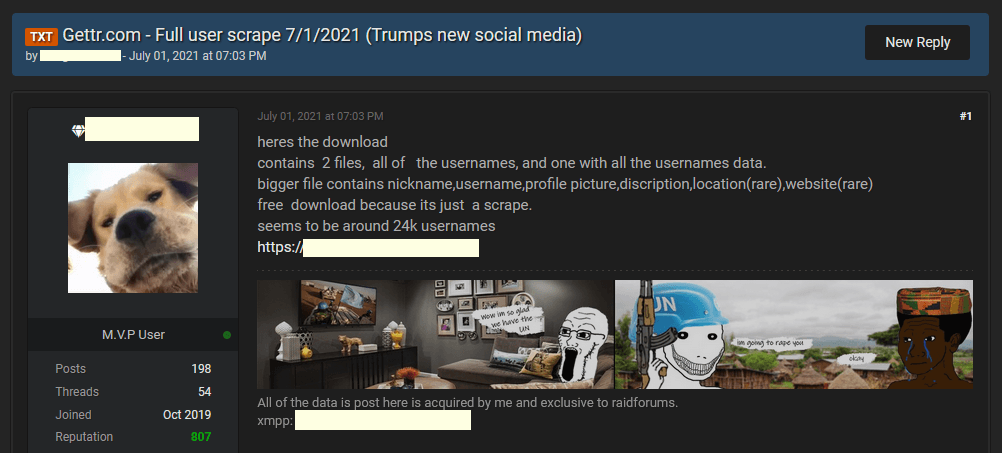The image size is (1002, 453).
Task: Open the dog avatar profile picture
Action: point(133,228)
